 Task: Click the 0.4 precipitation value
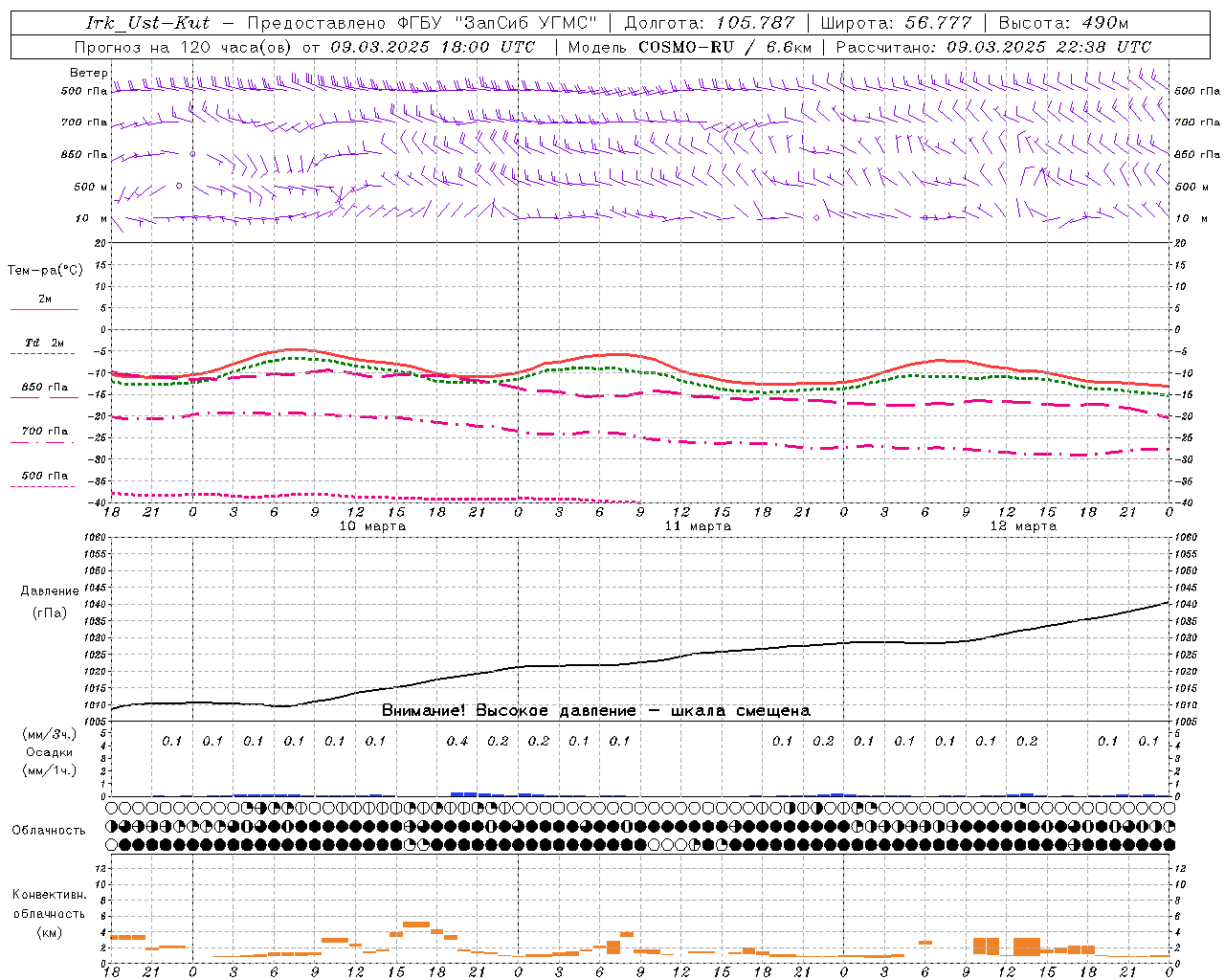coord(457,741)
